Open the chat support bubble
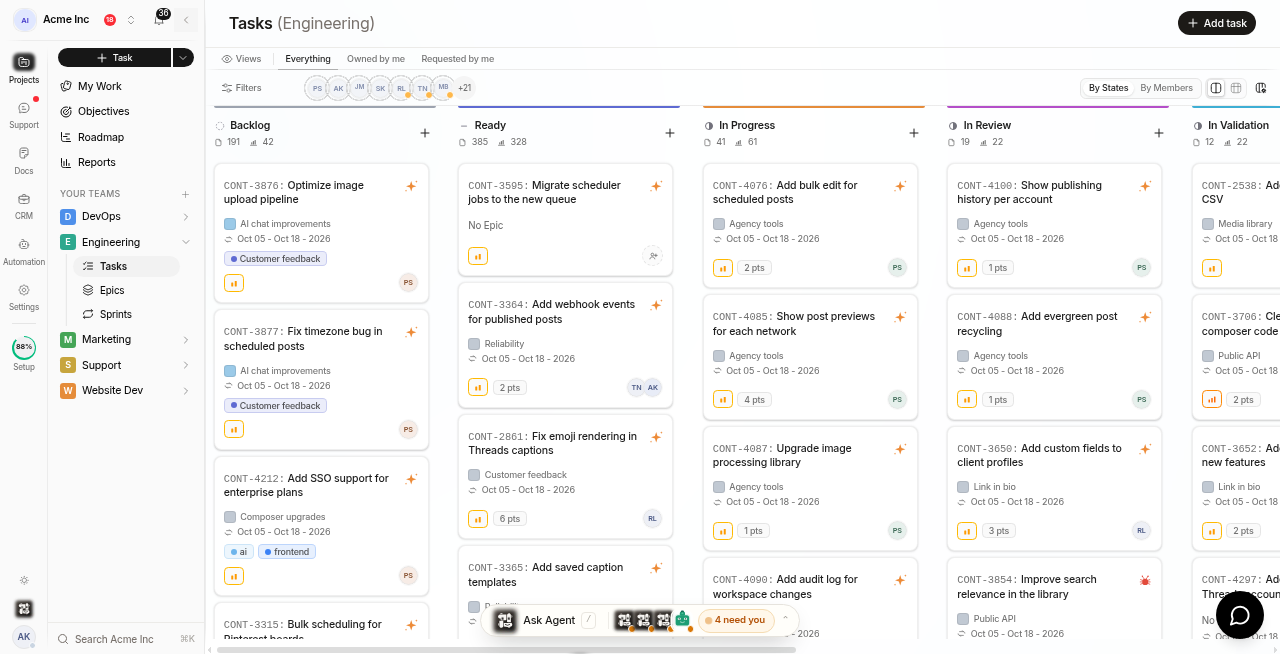Image resolution: width=1280 pixels, height=654 pixels. point(1240,615)
